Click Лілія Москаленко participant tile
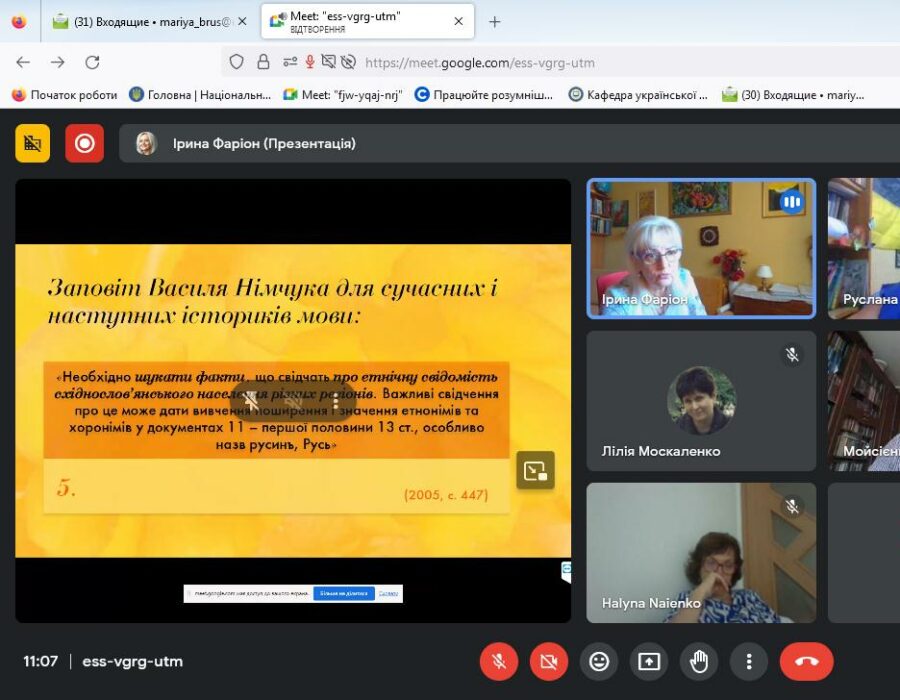Image resolution: width=900 pixels, height=700 pixels. 701,400
